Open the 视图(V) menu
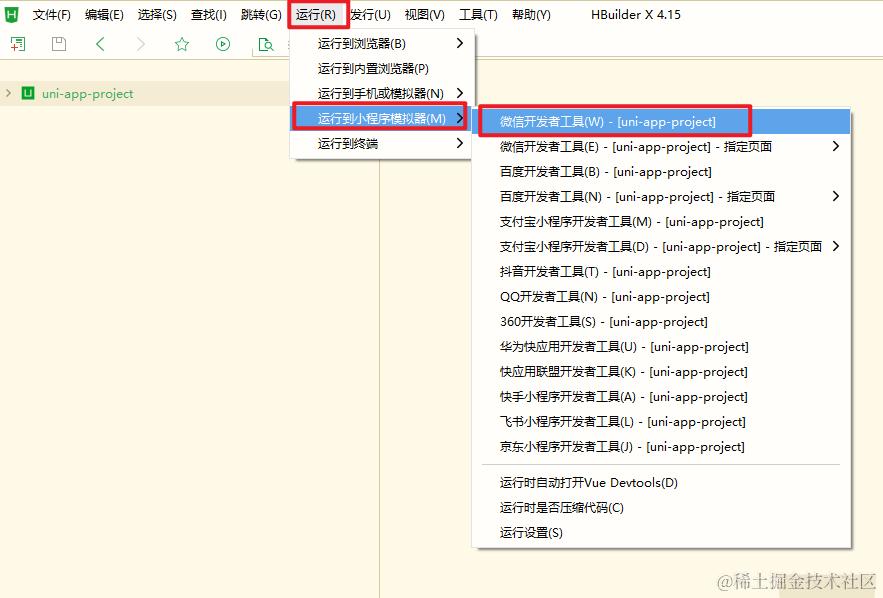This screenshot has height=598, width=883. [x=424, y=15]
